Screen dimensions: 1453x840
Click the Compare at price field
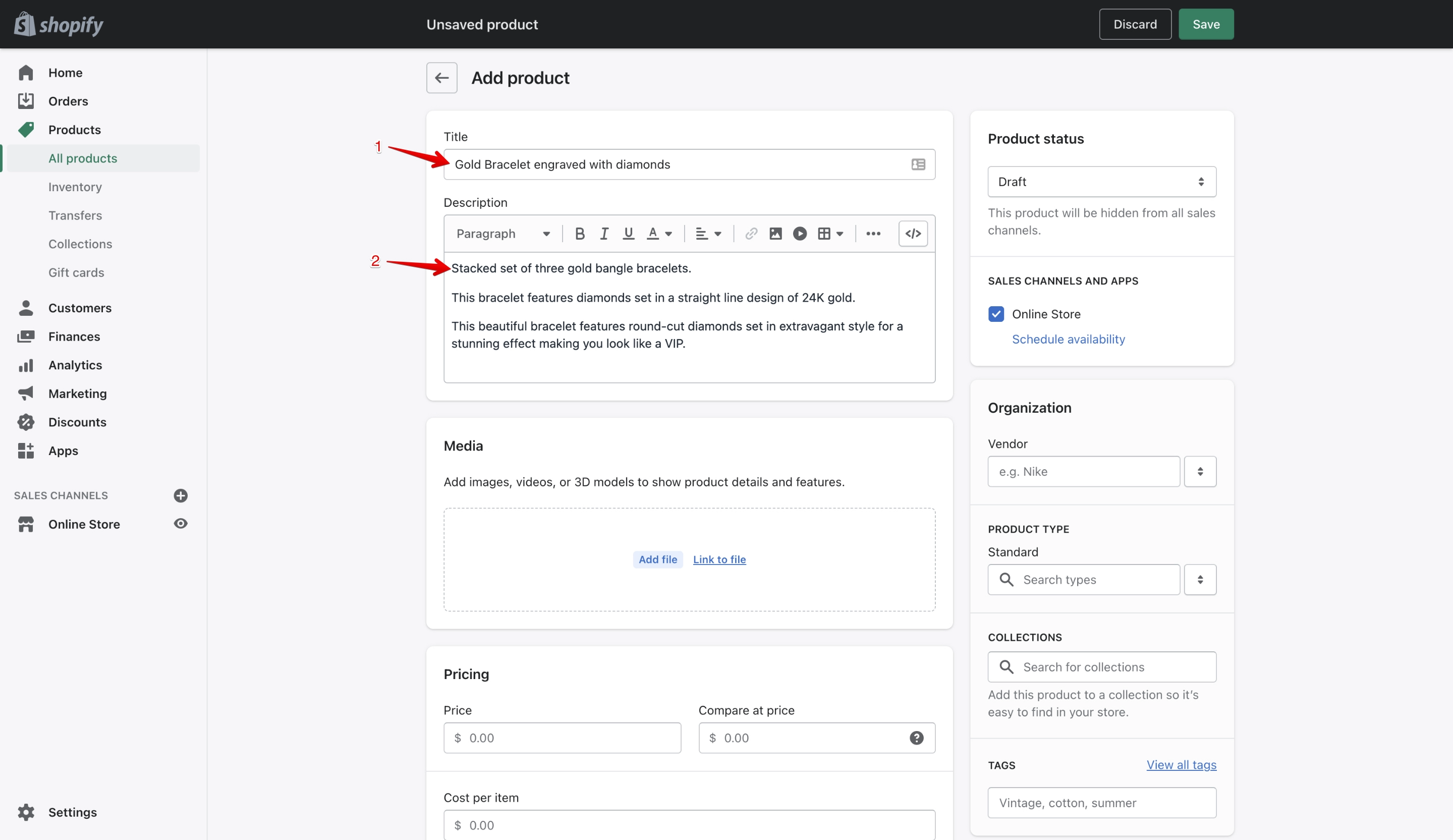816,738
